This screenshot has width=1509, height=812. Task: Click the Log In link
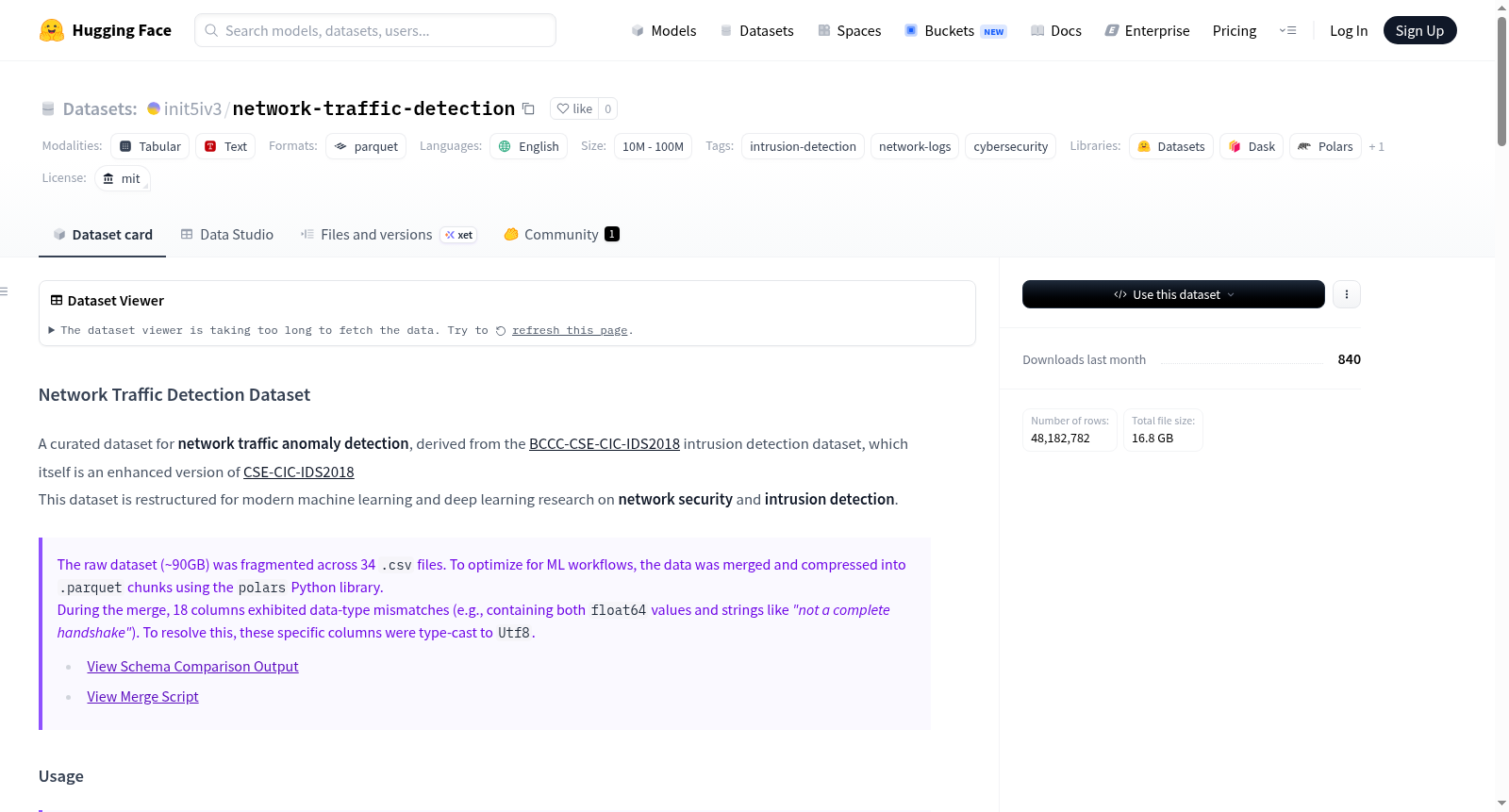(x=1349, y=30)
